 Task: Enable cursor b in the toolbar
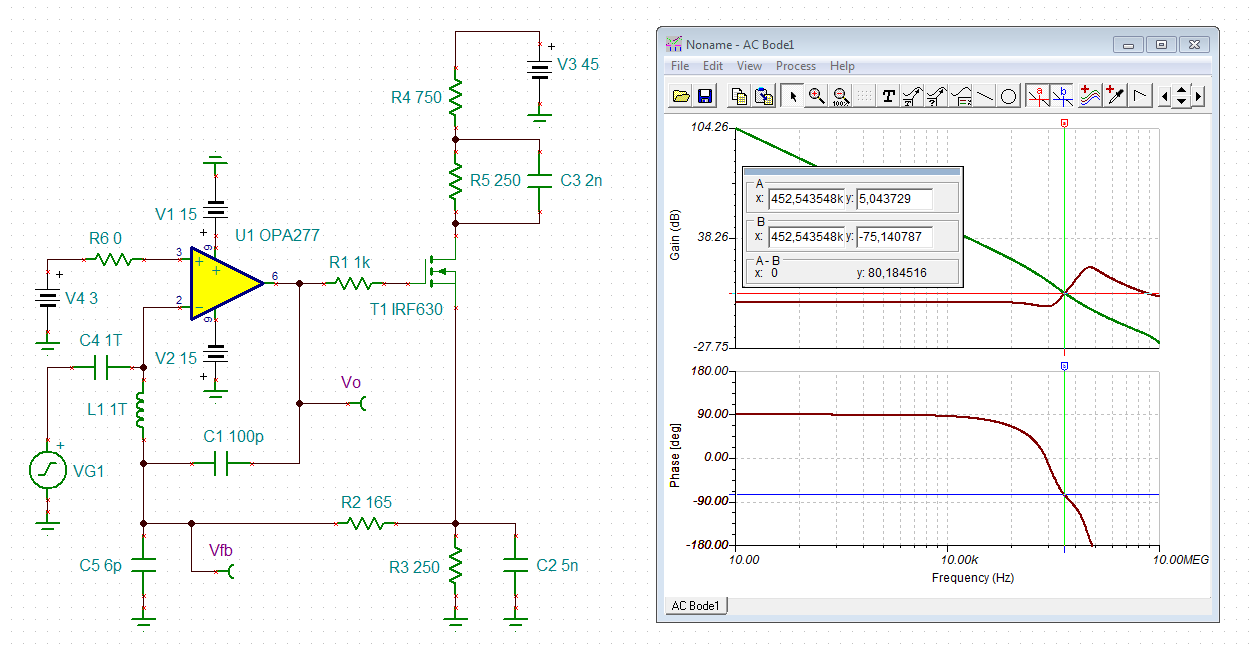point(1062,96)
